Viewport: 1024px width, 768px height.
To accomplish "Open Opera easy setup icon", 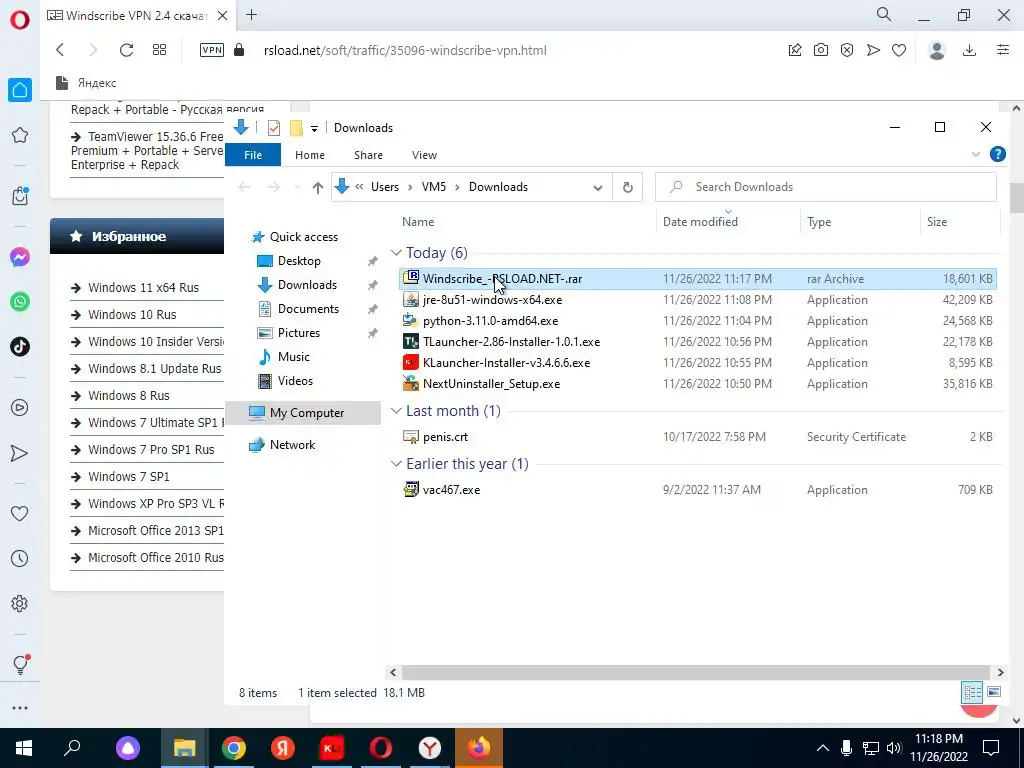I will pos(1003,50).
